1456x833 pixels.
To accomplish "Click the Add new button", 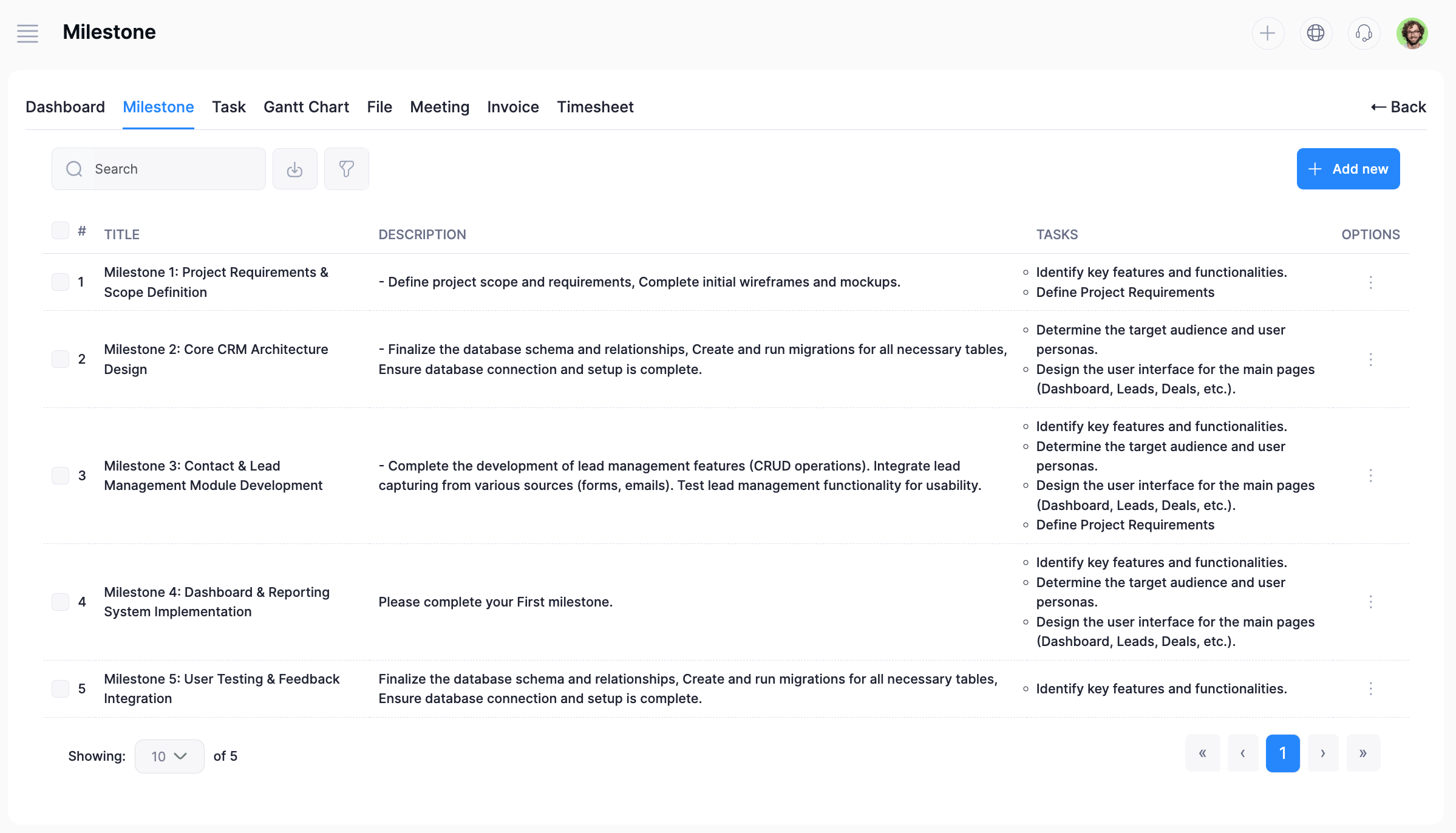I will [1347, 169].
